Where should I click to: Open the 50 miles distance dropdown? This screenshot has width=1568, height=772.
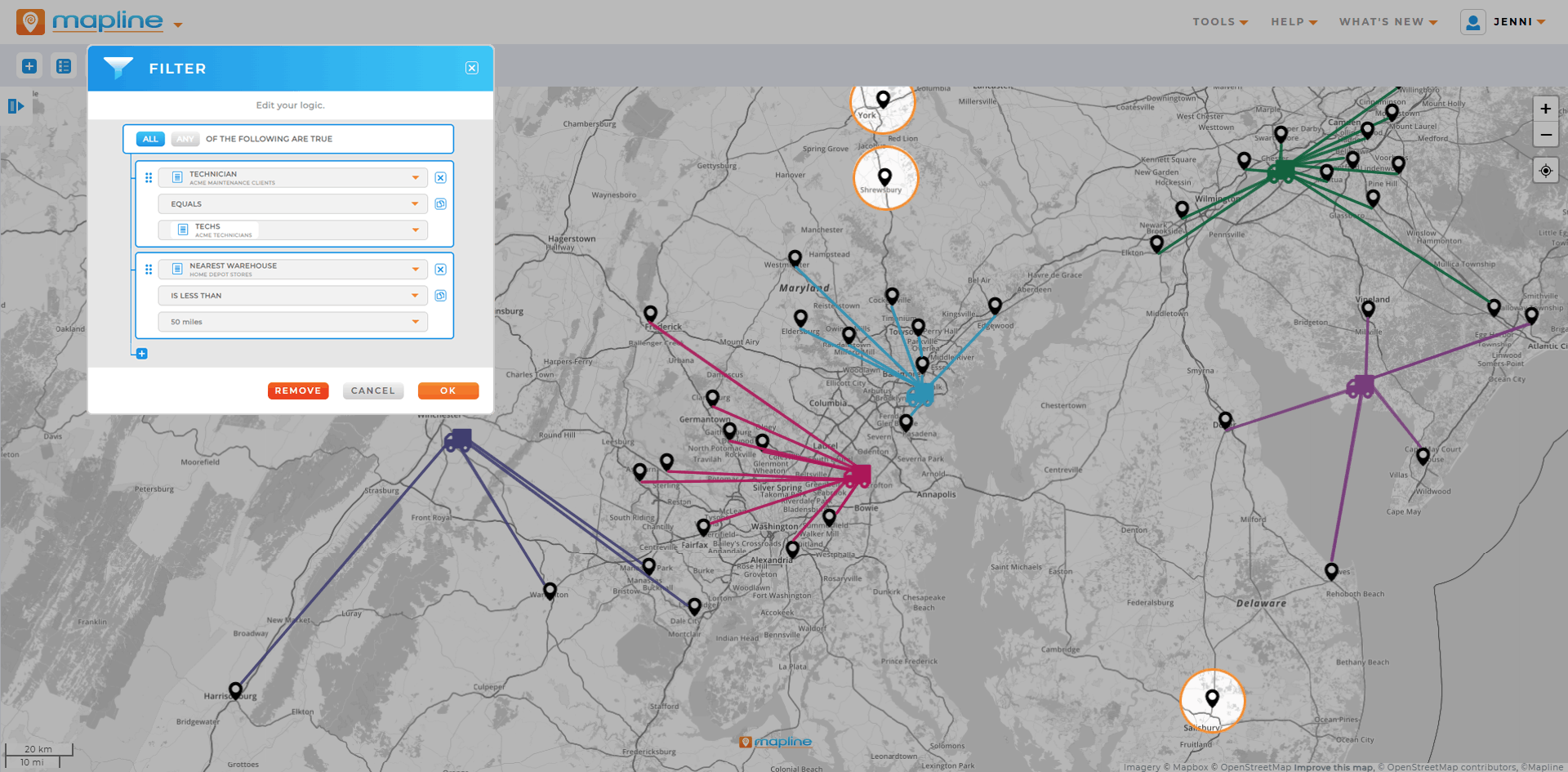click(293, 321)
